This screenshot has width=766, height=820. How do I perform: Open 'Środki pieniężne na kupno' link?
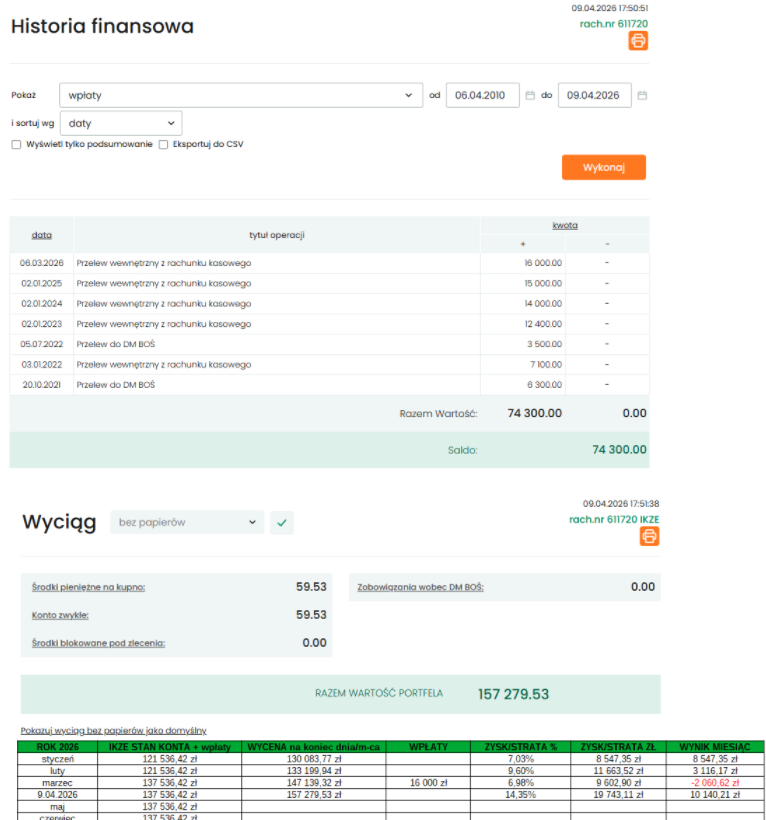pyautogui.click(x=88, y=587)
